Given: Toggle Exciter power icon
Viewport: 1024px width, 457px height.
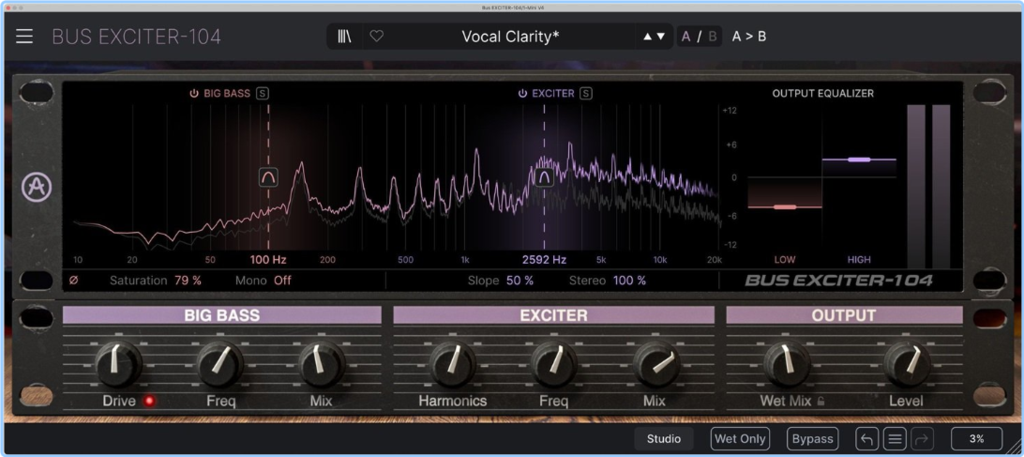Looking at the screenshot, I should coord(522,93).
